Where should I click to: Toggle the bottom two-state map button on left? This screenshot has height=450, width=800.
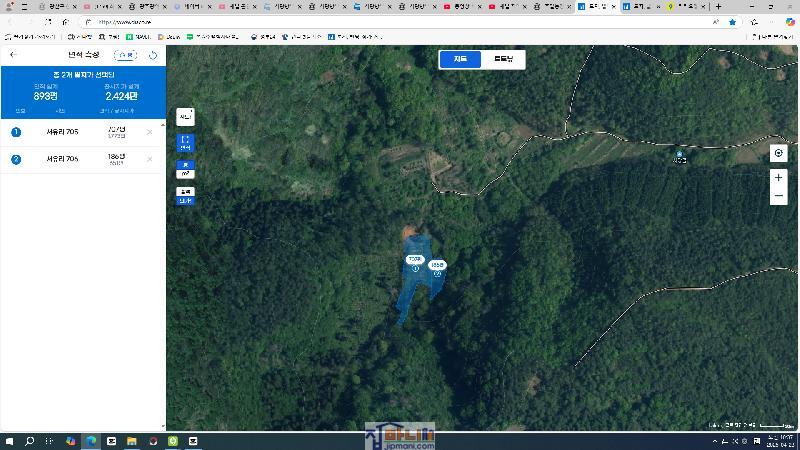(x=185, y=195)
